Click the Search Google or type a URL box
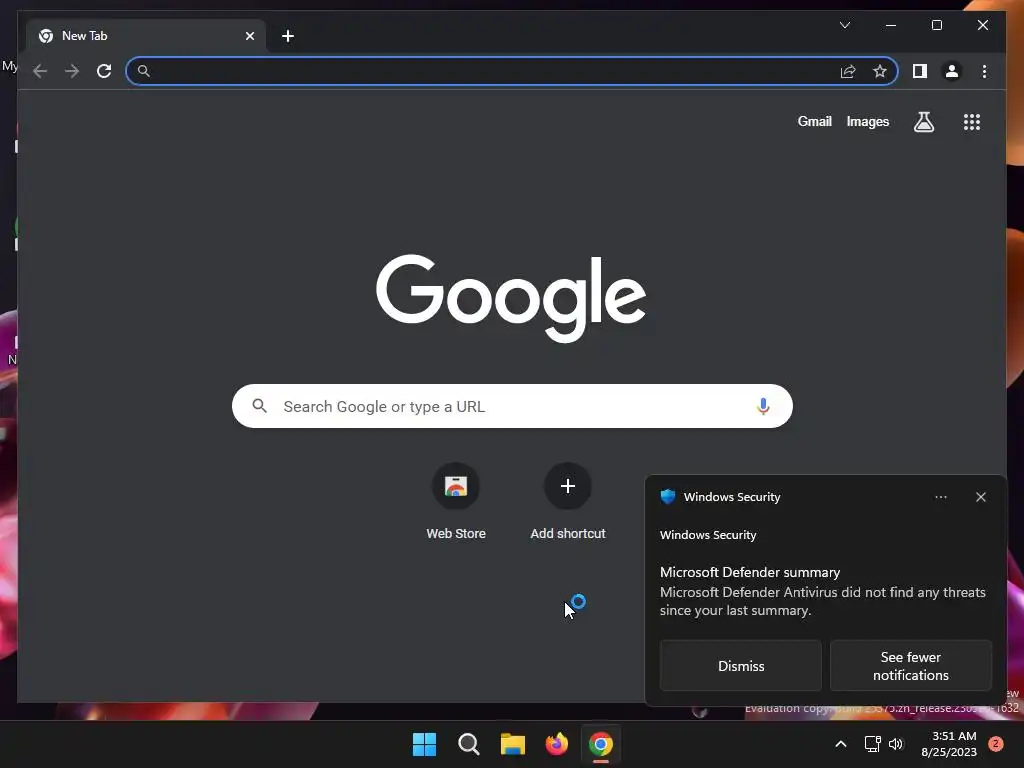 512,406
